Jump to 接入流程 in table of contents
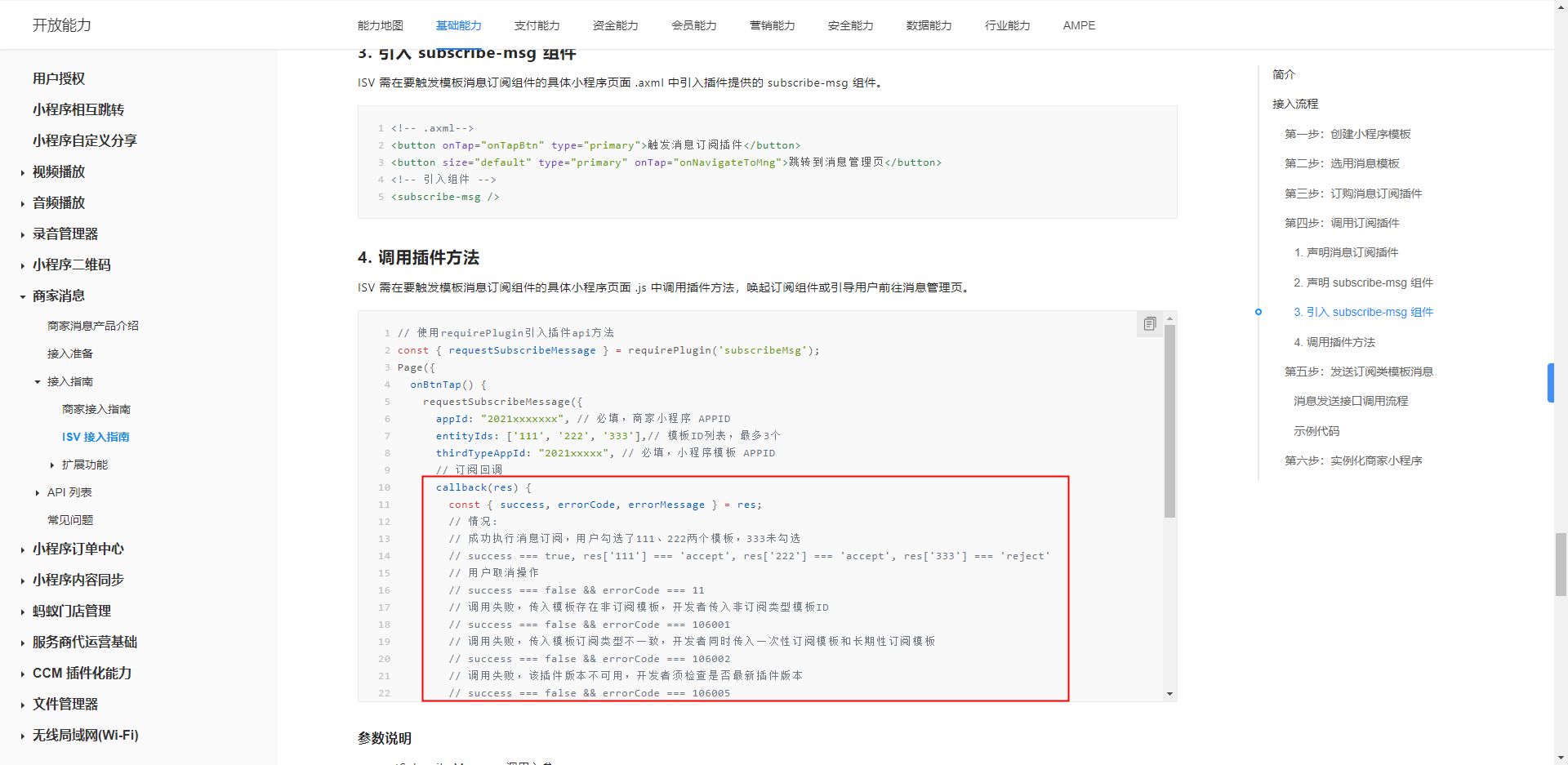The width and height of the screenshot is (1568, 765). 1295,104
